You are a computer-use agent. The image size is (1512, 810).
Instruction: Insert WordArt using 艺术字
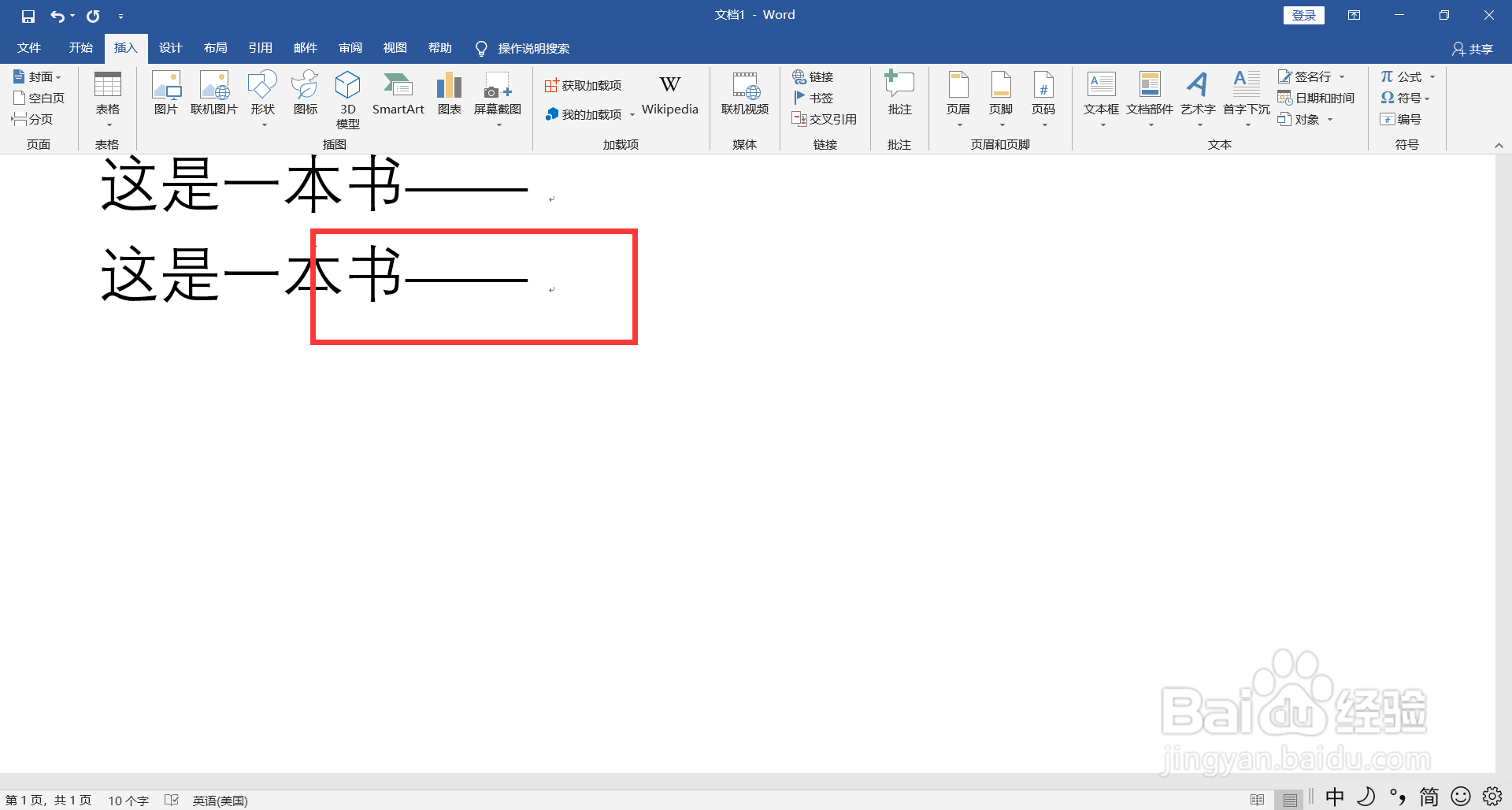[x=1197, y=96]
